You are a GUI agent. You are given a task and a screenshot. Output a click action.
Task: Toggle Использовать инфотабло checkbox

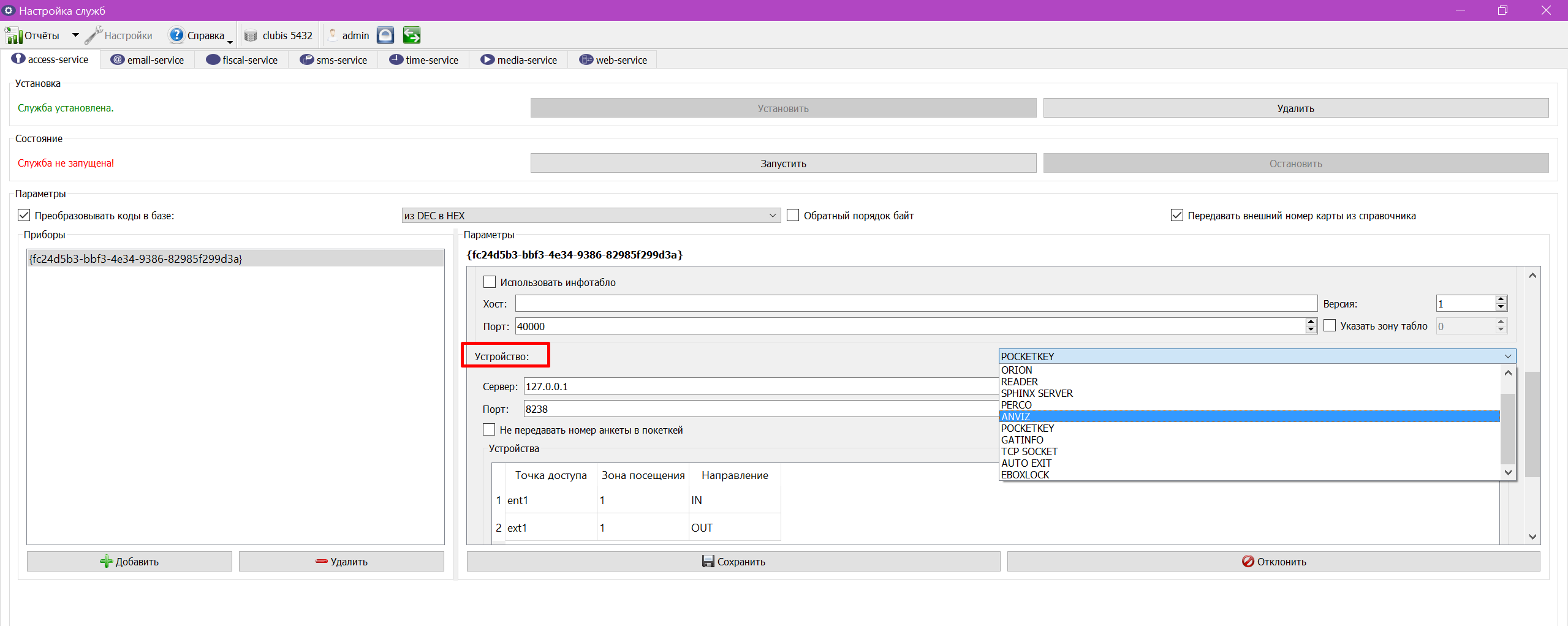click(x=490, y=282)
